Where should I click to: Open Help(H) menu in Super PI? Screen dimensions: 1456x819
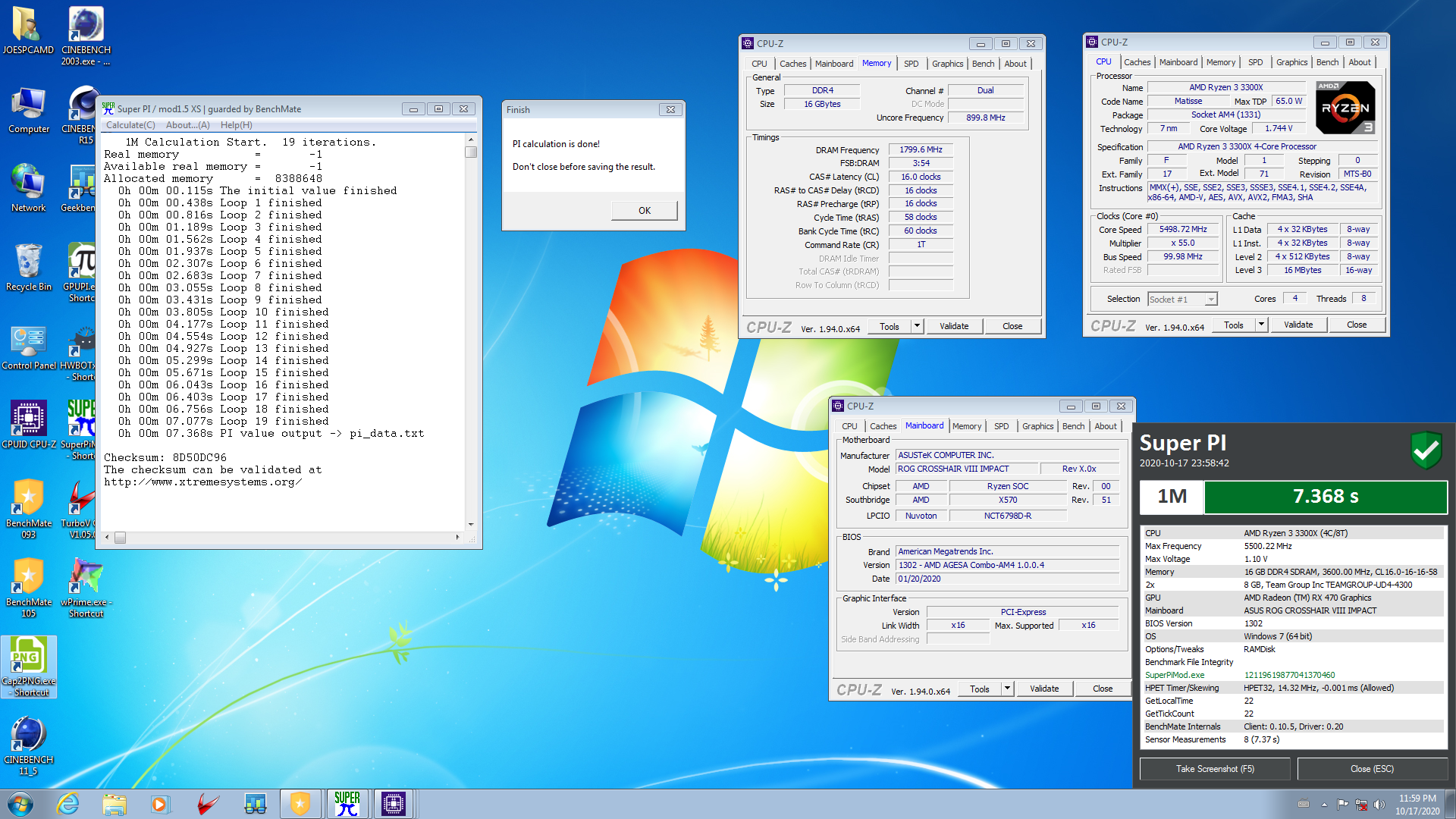click(x=237, y=125)
